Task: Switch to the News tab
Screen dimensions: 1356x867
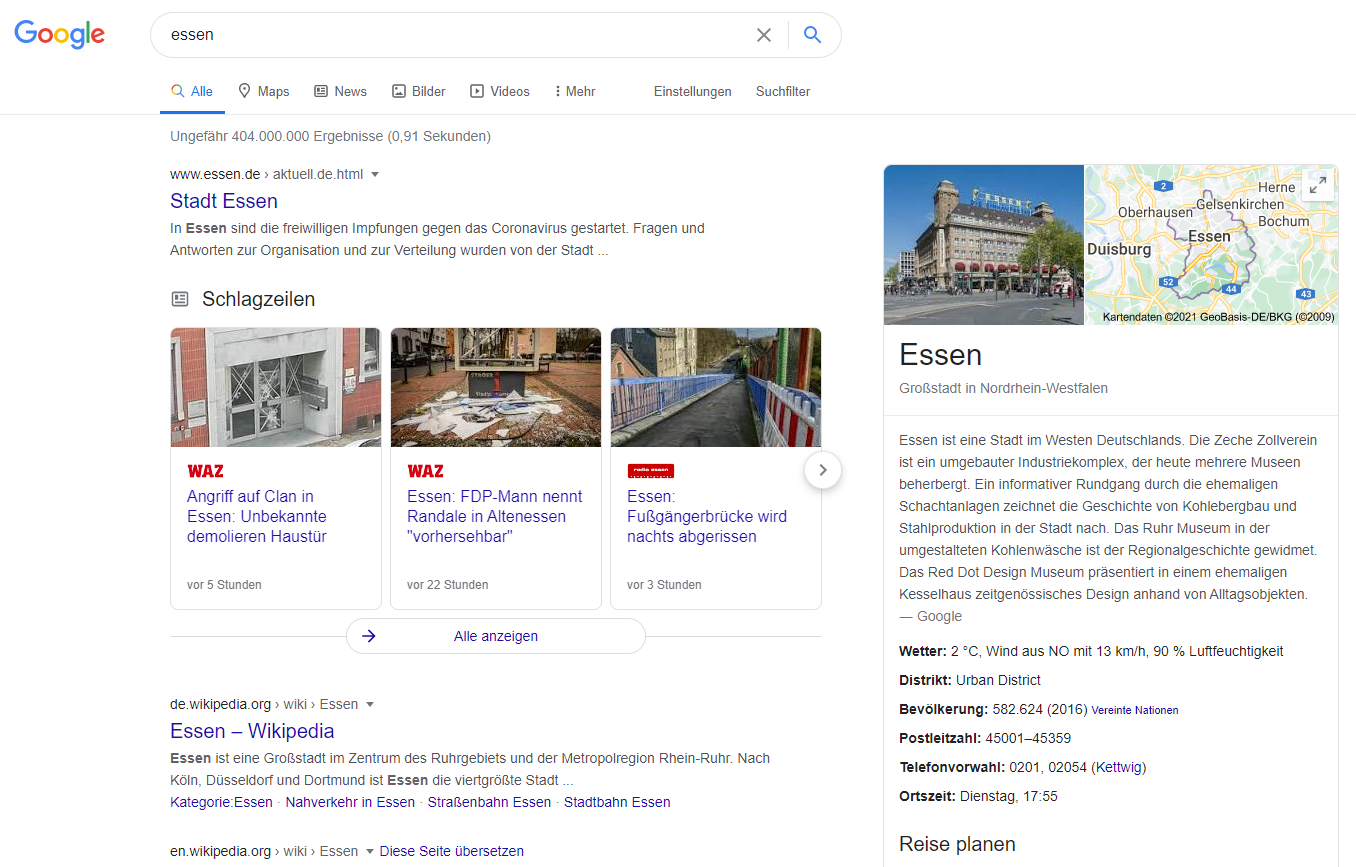Action: point(340,91)
